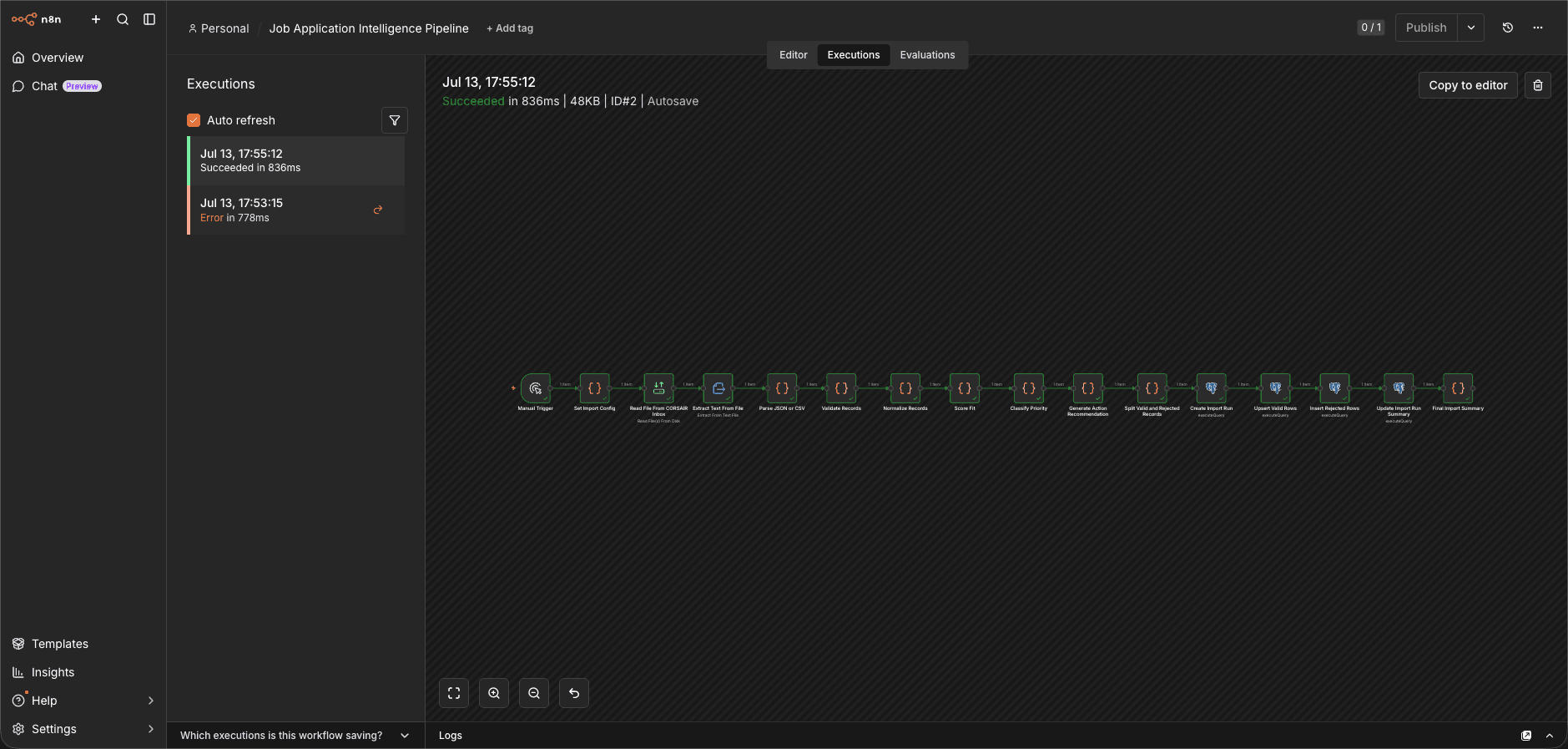Screen dimensions: 1568x749
Task: Fit canvas to view
Action: point(454,693)
